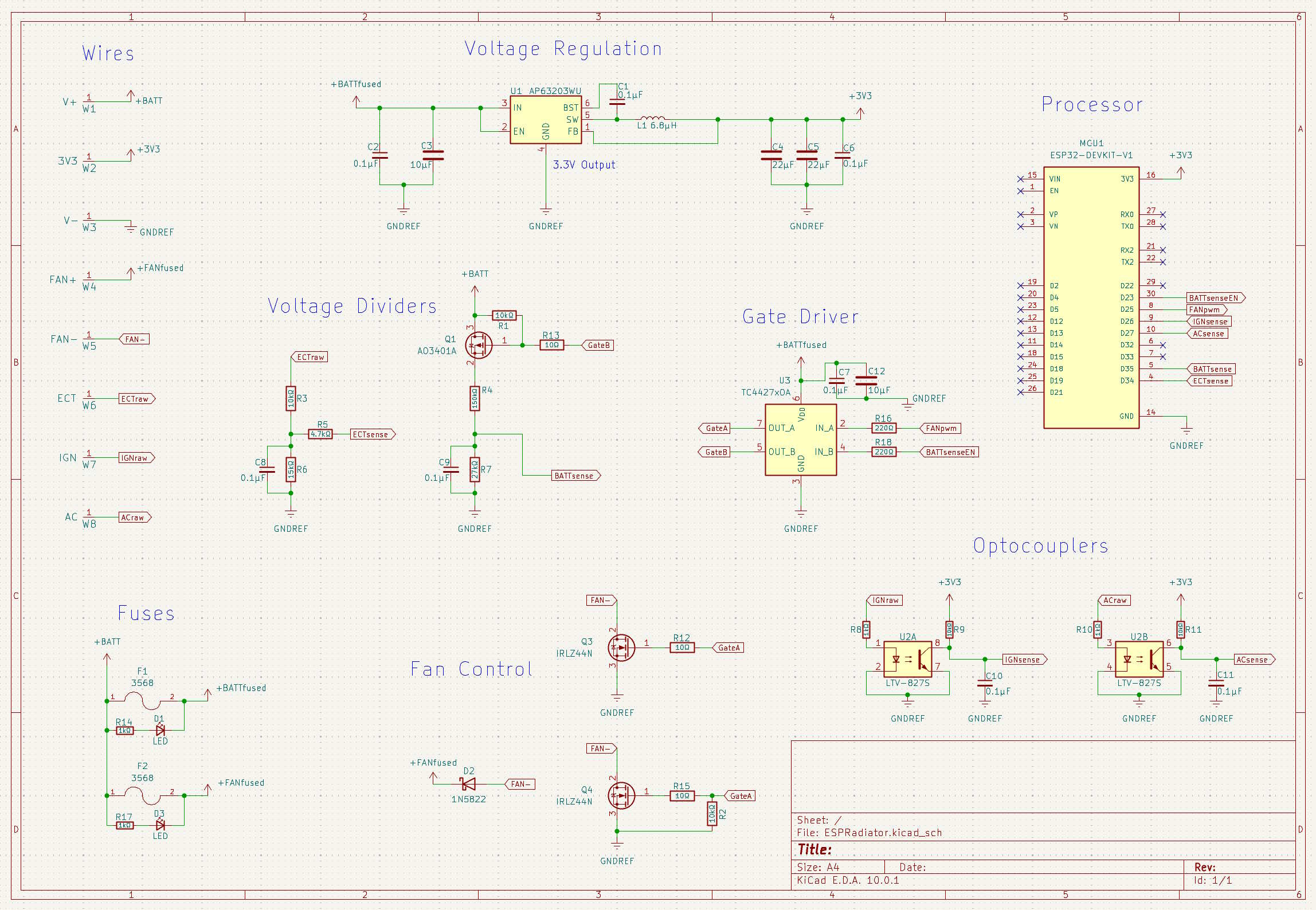The width and height of the screenshot is (1316, 910).
Task: Select resistor R4 150kΩ
Action: (475, 398)
